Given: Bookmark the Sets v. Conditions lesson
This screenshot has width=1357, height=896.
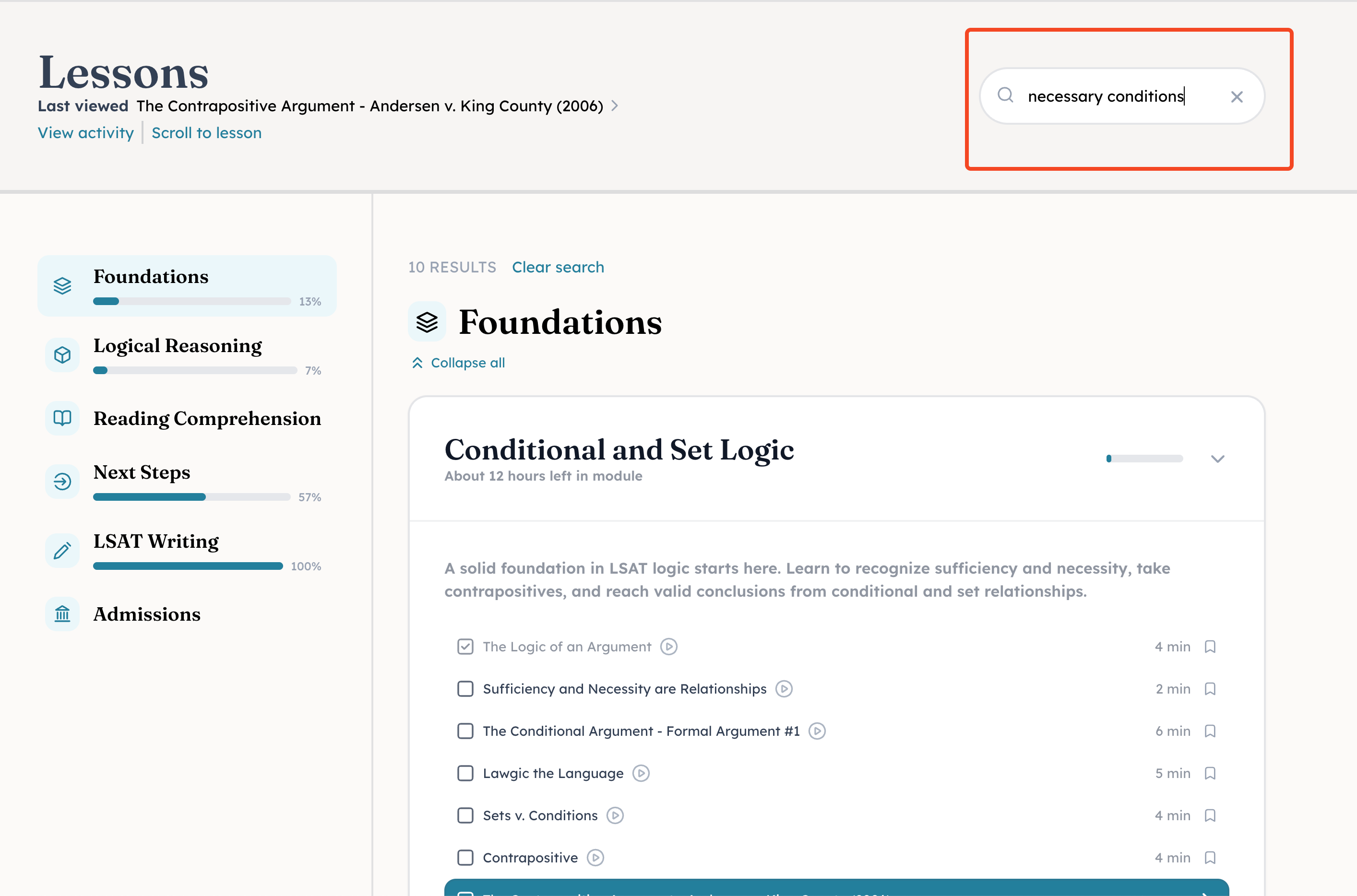Looking at the screenshot, I should [x=1210, y=815].
